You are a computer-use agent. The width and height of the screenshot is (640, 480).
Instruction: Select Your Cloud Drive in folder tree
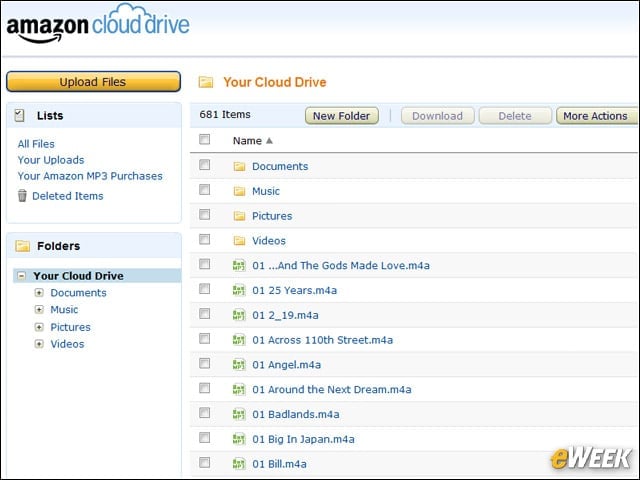coord(78,276)
